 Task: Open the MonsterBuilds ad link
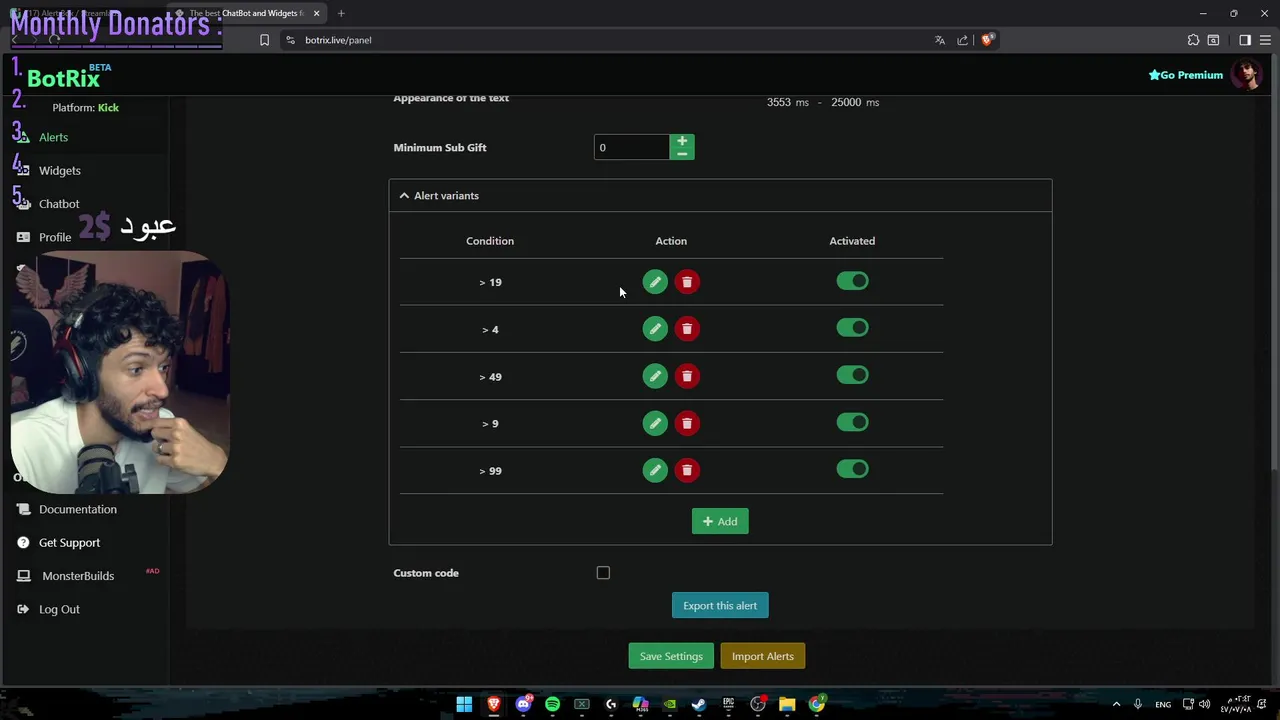pyautogui.click(x=78, y=576)
